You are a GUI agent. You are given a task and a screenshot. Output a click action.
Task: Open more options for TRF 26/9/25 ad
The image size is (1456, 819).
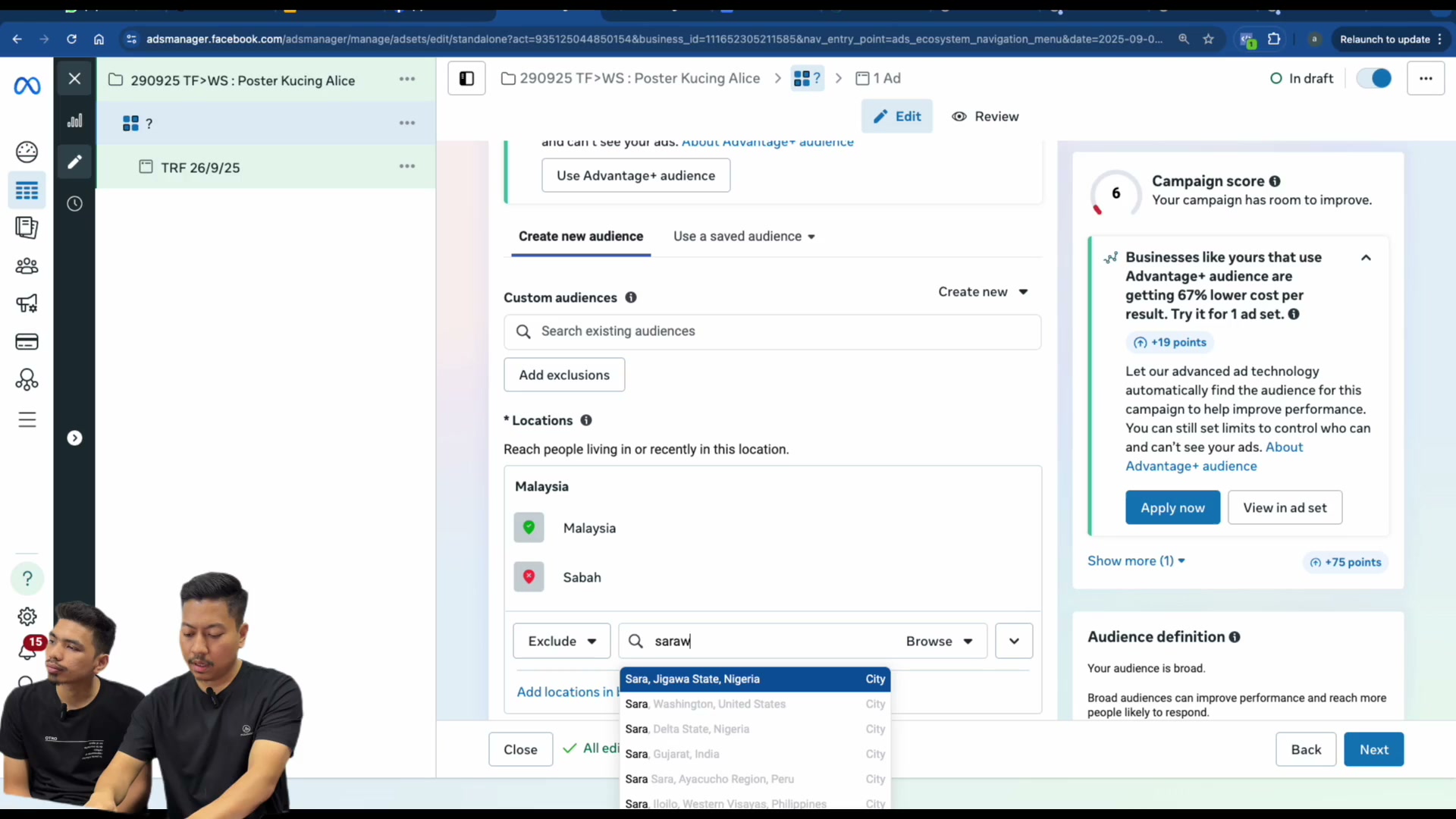coord(407,166)
